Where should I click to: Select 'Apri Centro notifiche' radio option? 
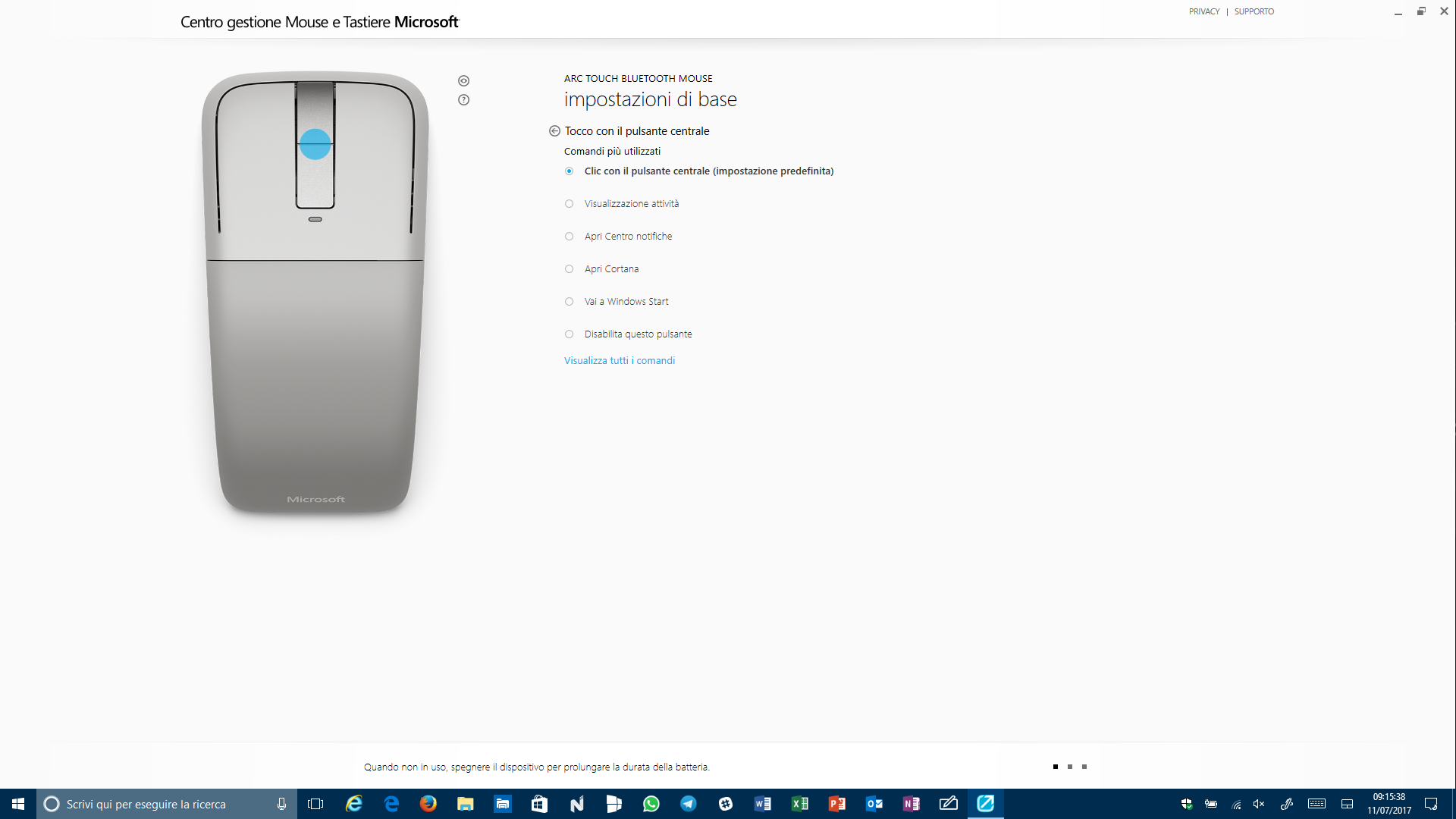pyautogui.click(x=569, y=237)
